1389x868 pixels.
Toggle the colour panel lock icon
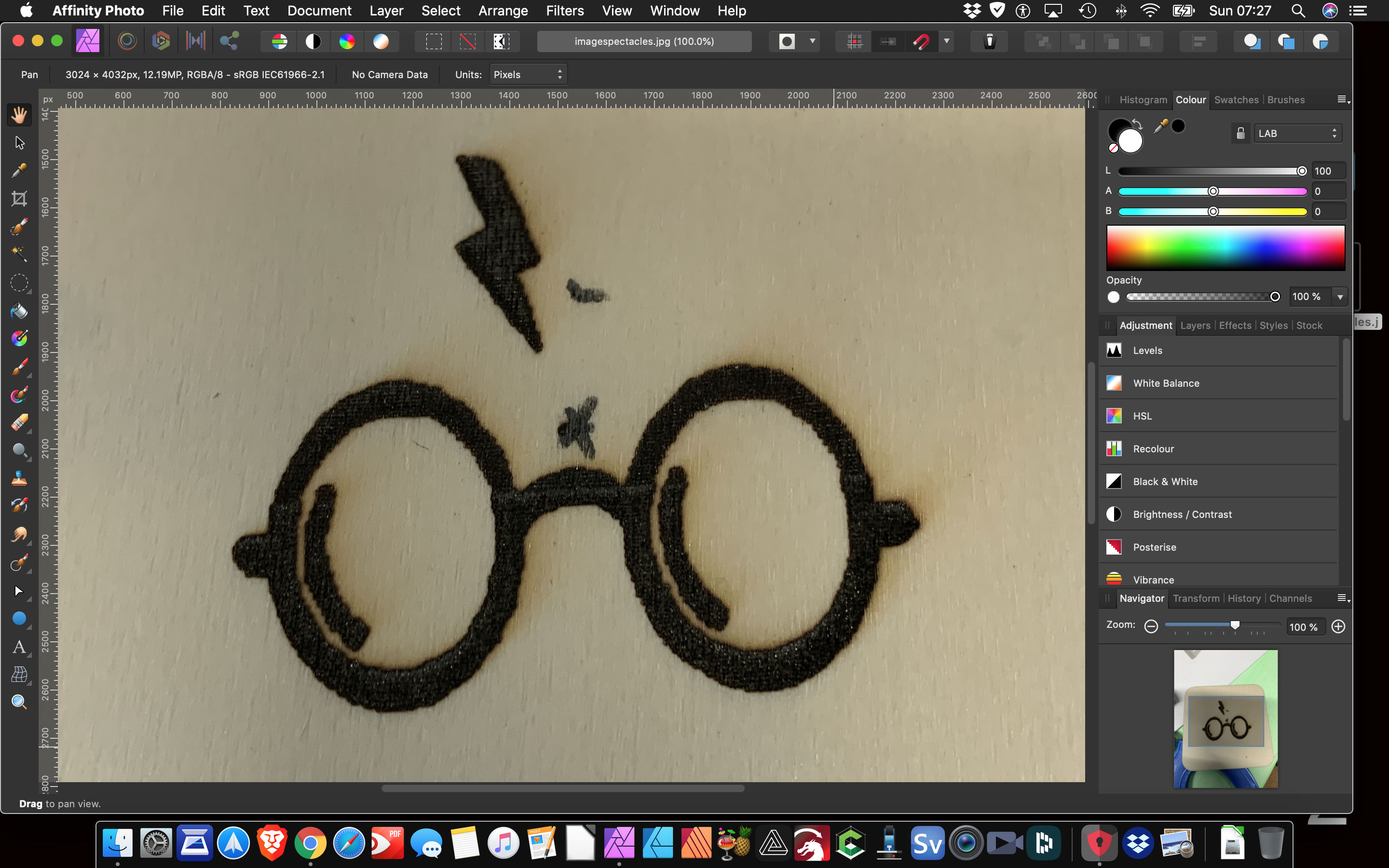(x=1240, y=134)
